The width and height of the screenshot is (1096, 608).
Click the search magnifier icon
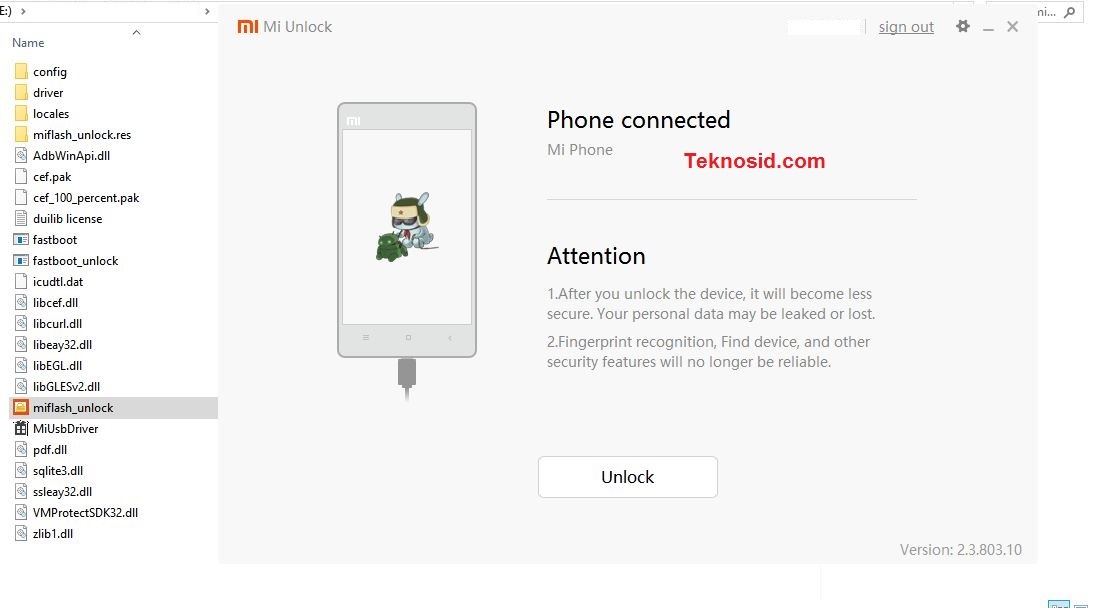coord(1069,12)
